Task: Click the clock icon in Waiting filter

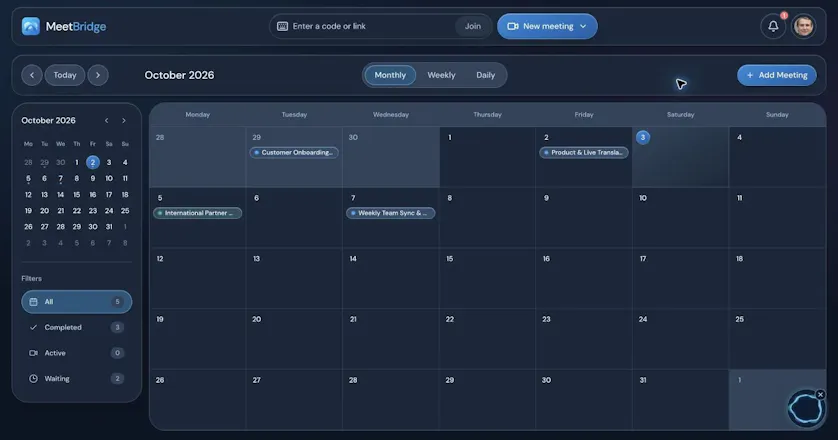Action: coord(33,379)
